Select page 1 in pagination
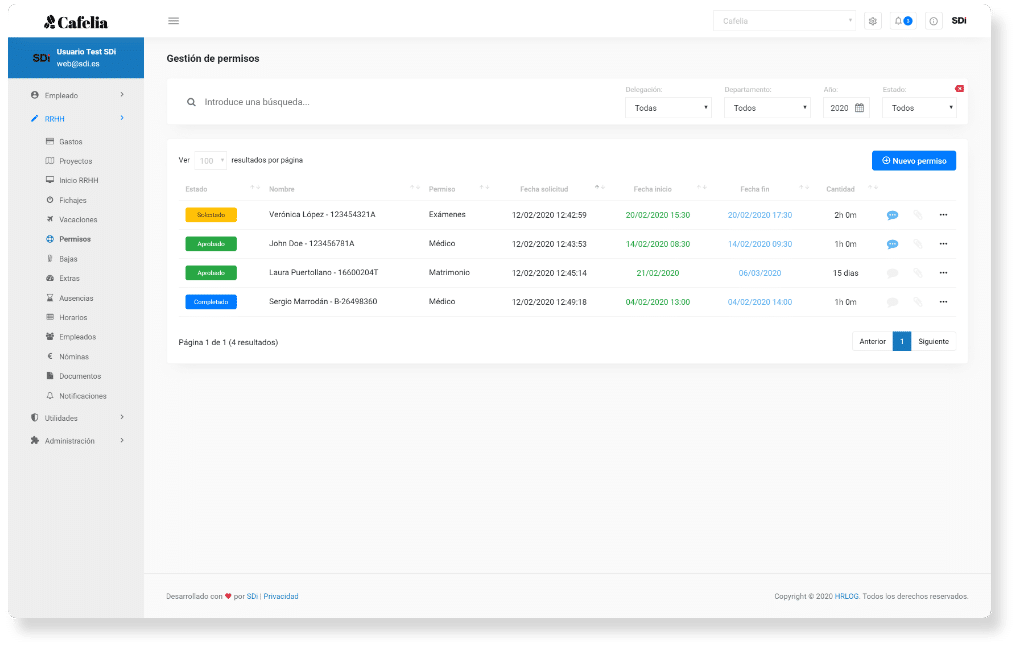This screenshot has width=1019, height=650. [x=902, y=341]
